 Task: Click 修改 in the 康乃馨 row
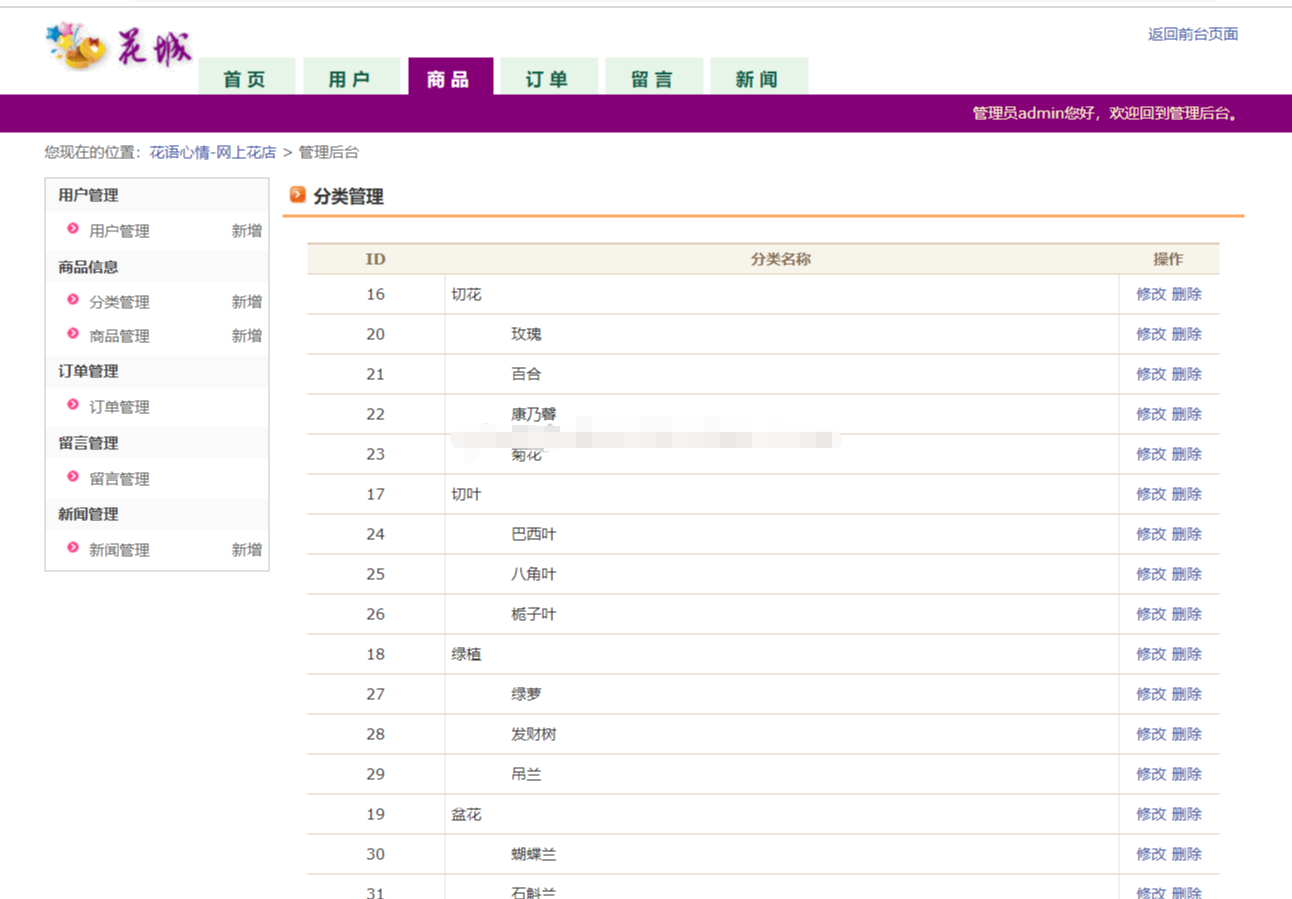1151,414
